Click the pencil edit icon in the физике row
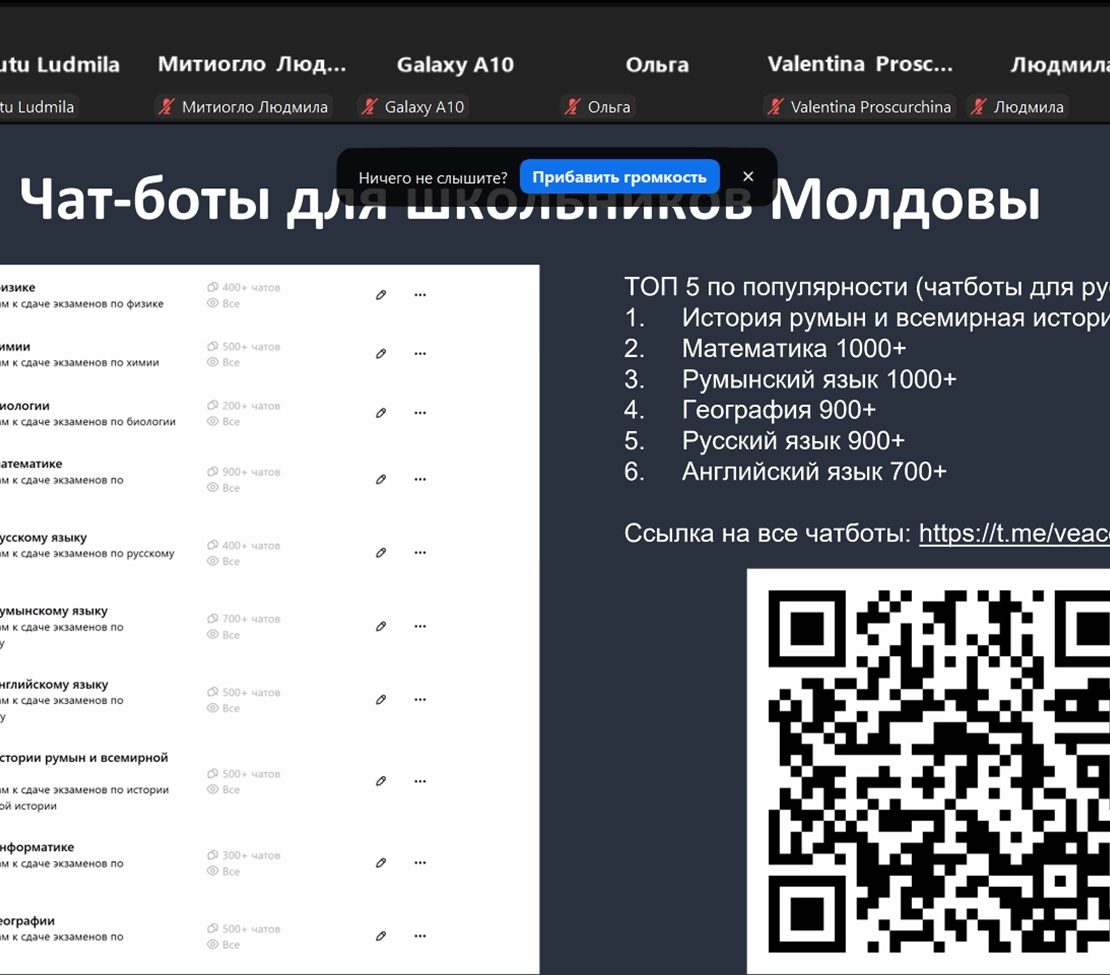Image resolution: width=1110 pixels, height=975 pixels. (x=381, y=295)
